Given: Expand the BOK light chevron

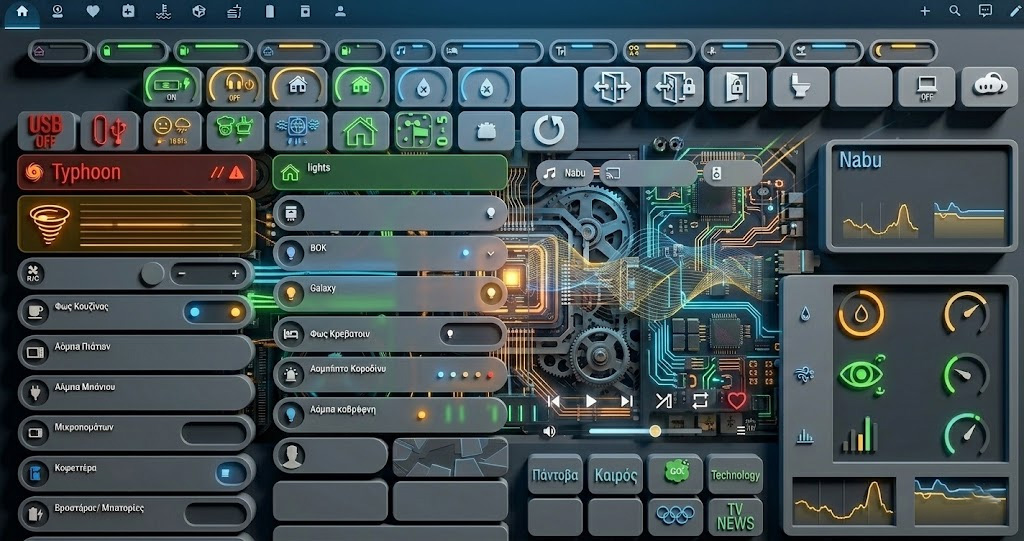Looking at the screenshot, I should tap(490, 254).
